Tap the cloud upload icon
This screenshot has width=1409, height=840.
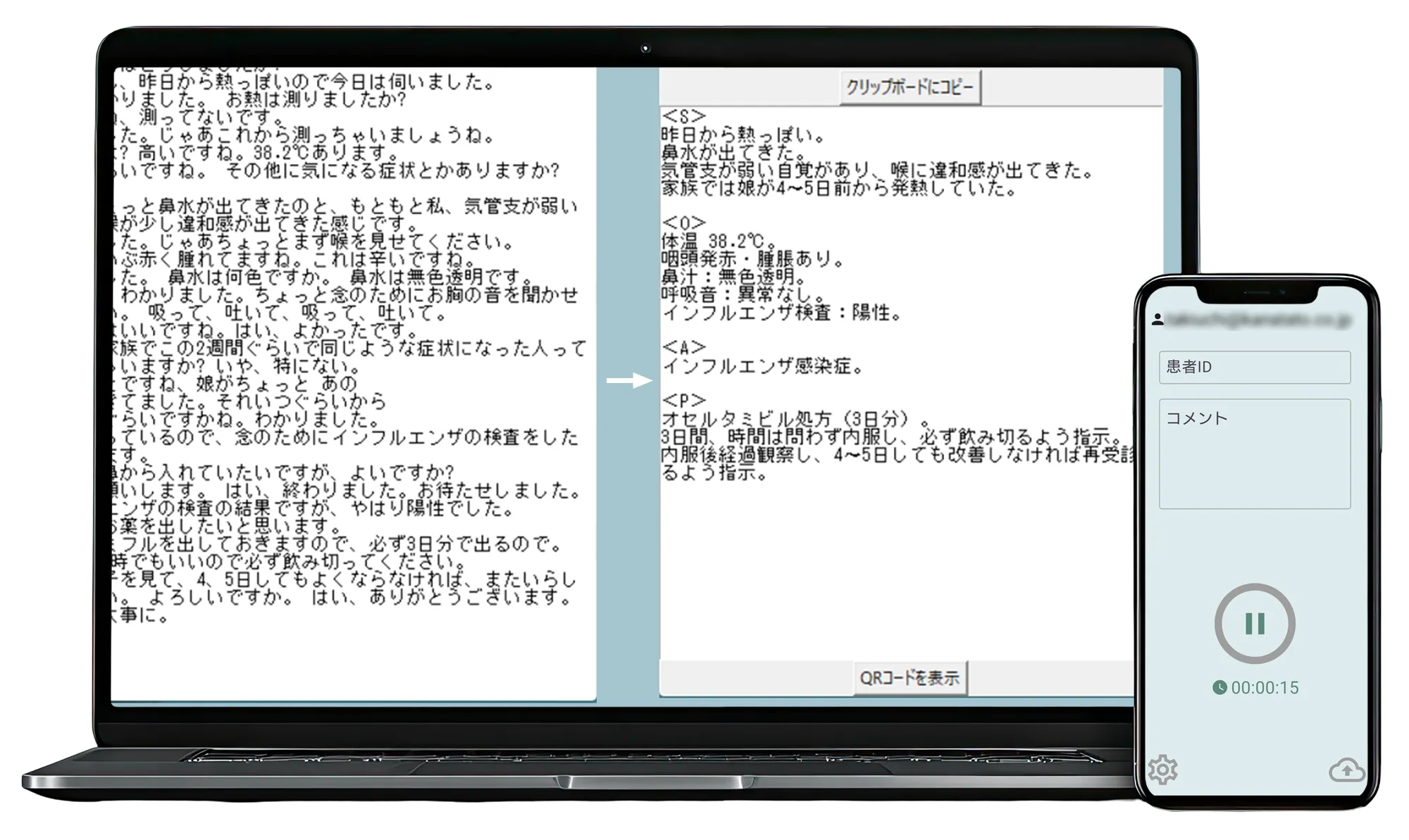pyautogui.click(x=1346, y=770)
